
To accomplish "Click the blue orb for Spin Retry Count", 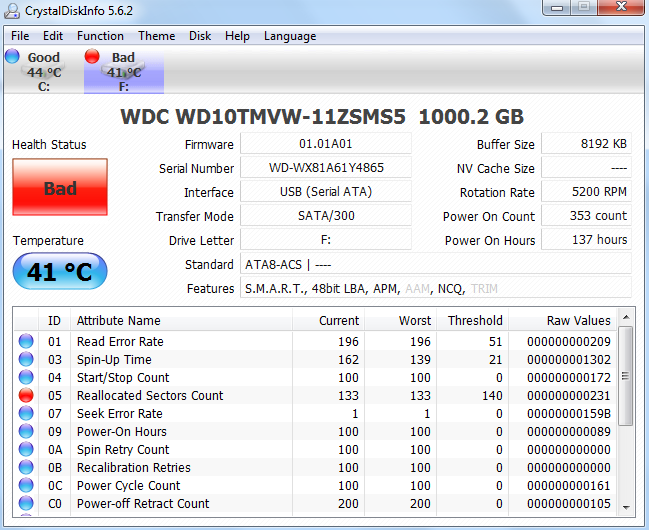I will (26, 449).
